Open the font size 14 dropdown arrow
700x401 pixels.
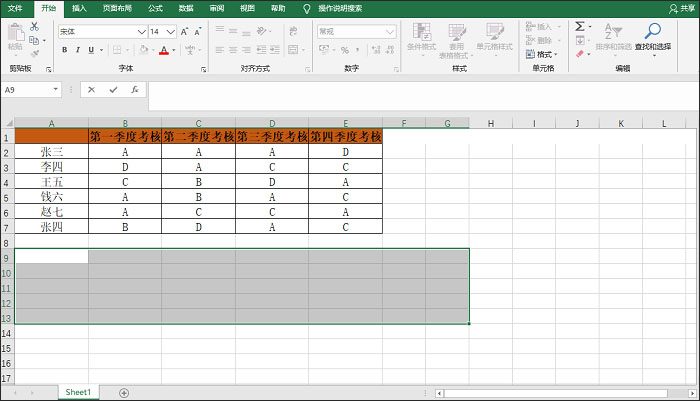171,32
